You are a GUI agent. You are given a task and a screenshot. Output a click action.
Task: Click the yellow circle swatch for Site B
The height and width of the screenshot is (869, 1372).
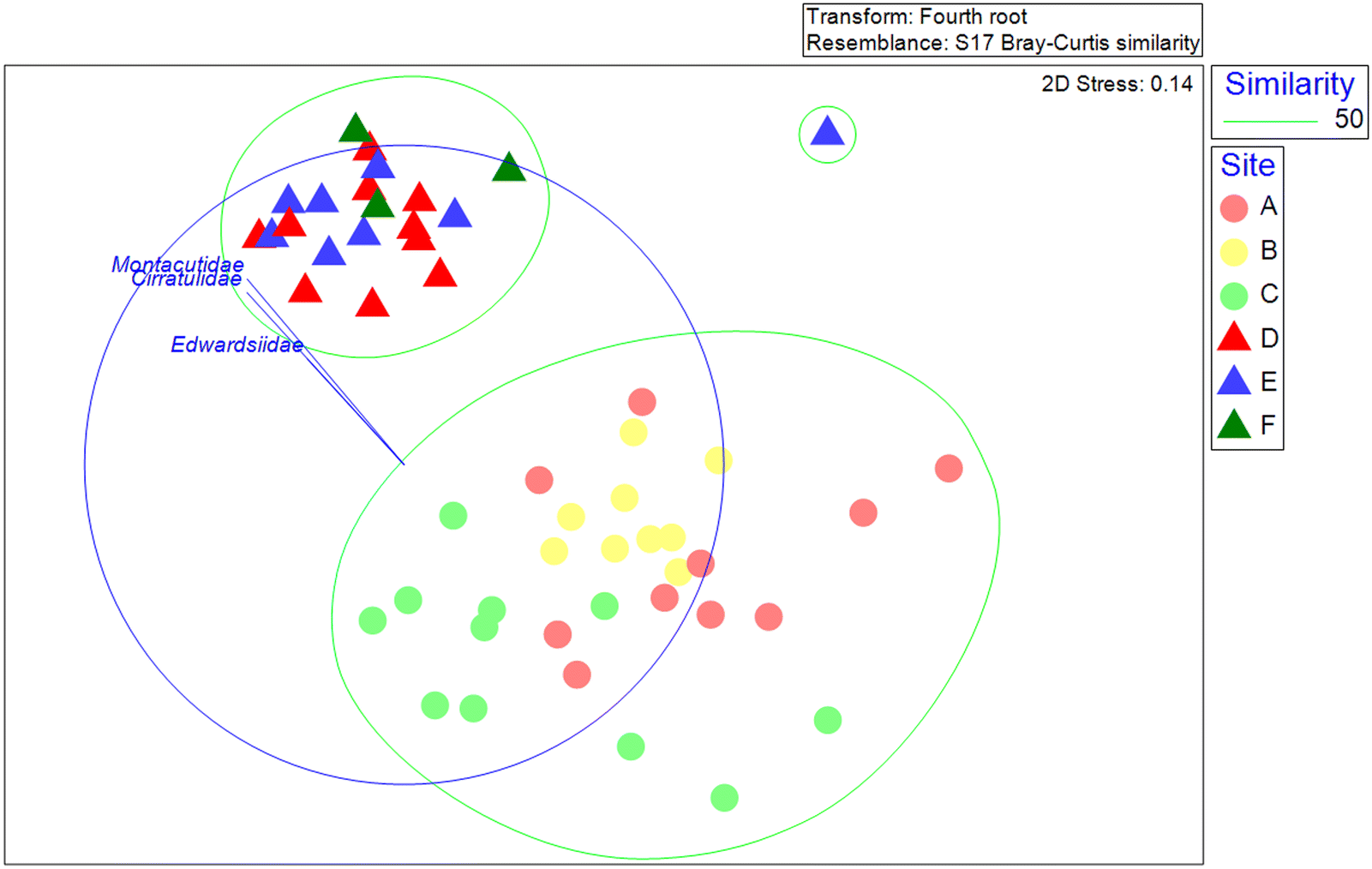pos(1233,252)
